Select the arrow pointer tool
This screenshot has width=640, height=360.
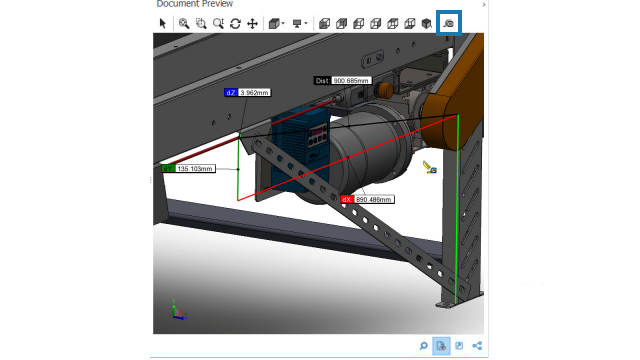pos(163,23)
